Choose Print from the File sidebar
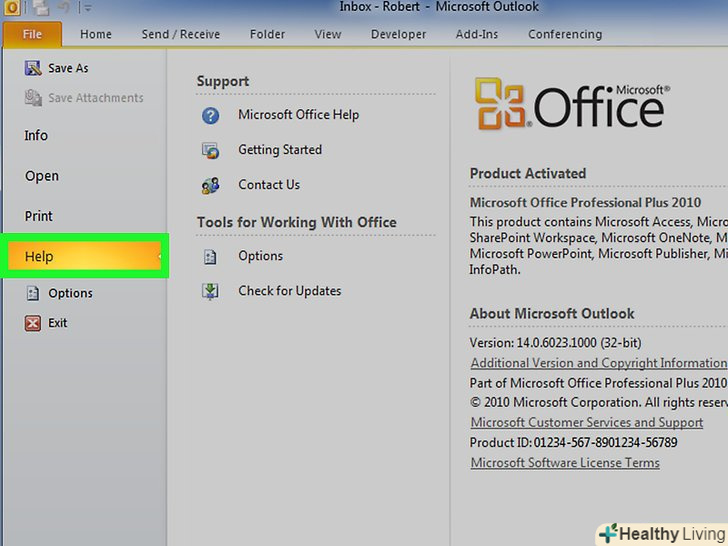 [x=39, y=216]
